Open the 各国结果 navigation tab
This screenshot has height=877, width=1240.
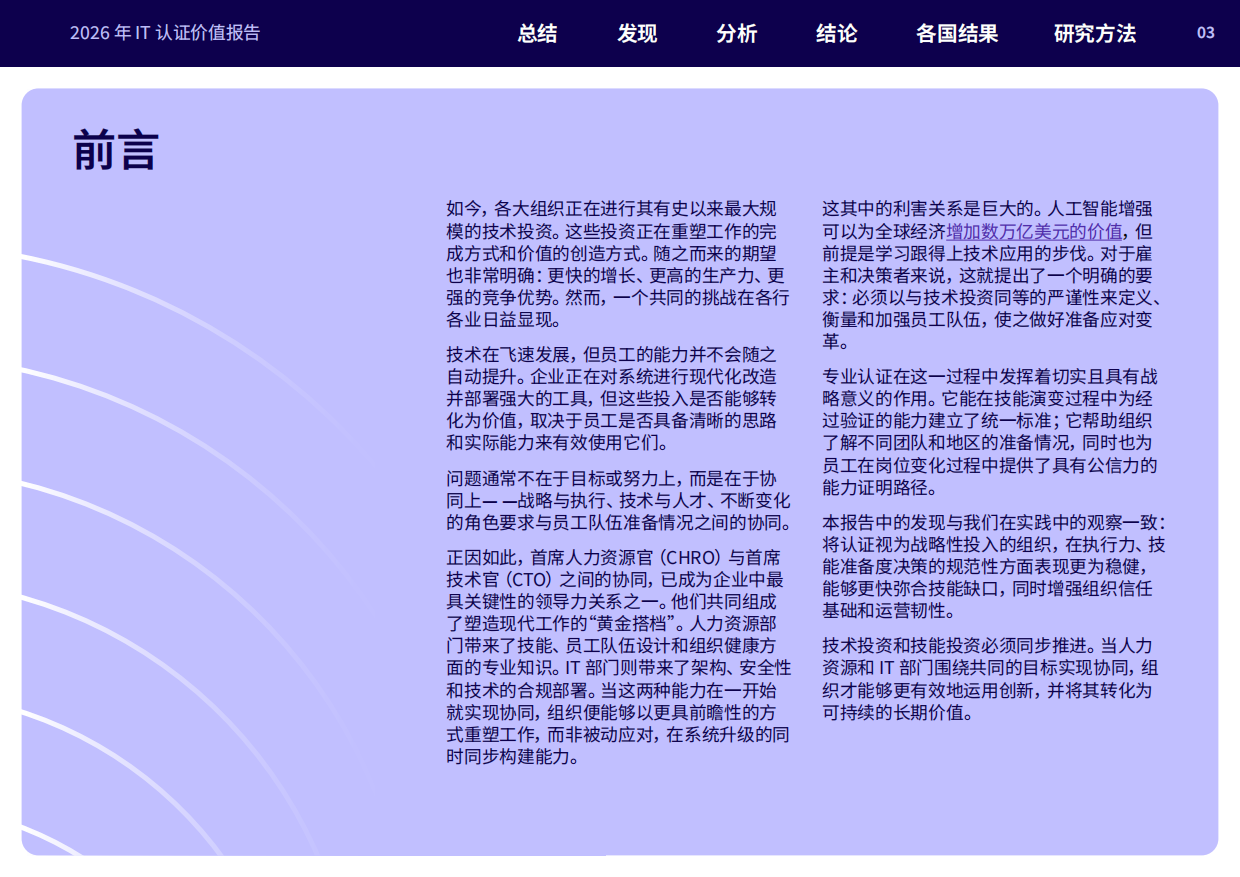pyautogui.click(x=957, y=33)
